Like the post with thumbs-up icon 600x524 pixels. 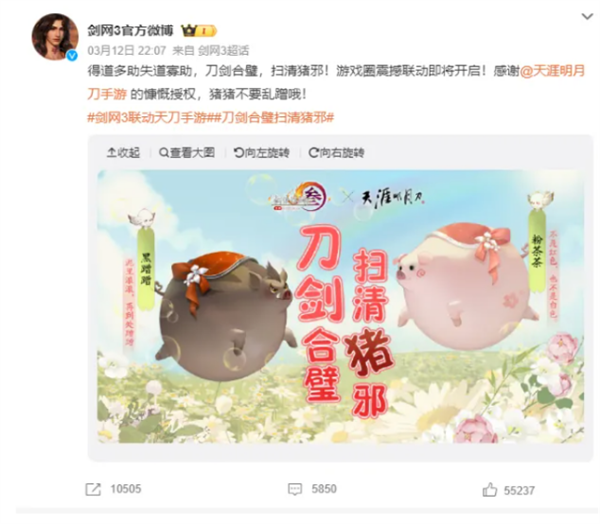pyautogui.click(x=490, y=490)
